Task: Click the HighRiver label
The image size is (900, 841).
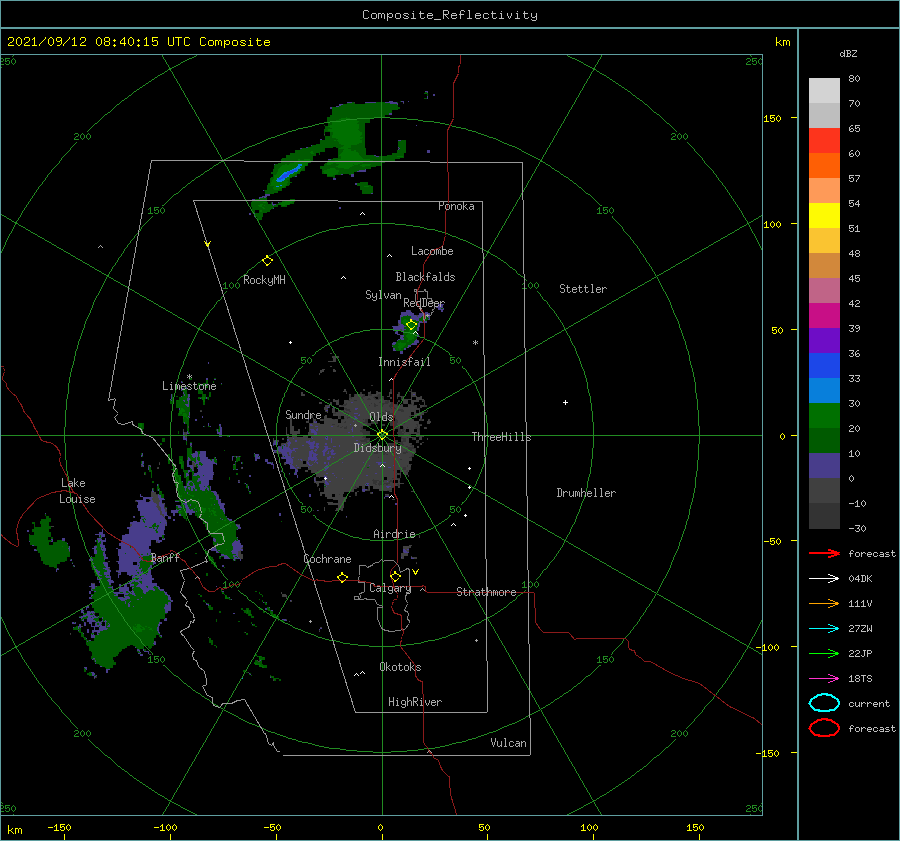Action: click(415, 702)
